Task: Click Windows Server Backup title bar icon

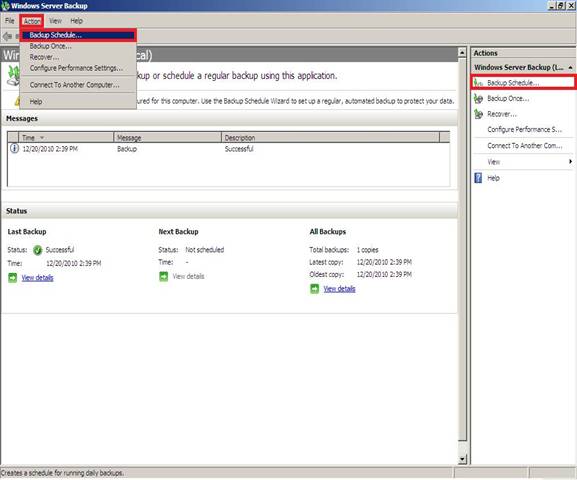Action: click(6, 6)
